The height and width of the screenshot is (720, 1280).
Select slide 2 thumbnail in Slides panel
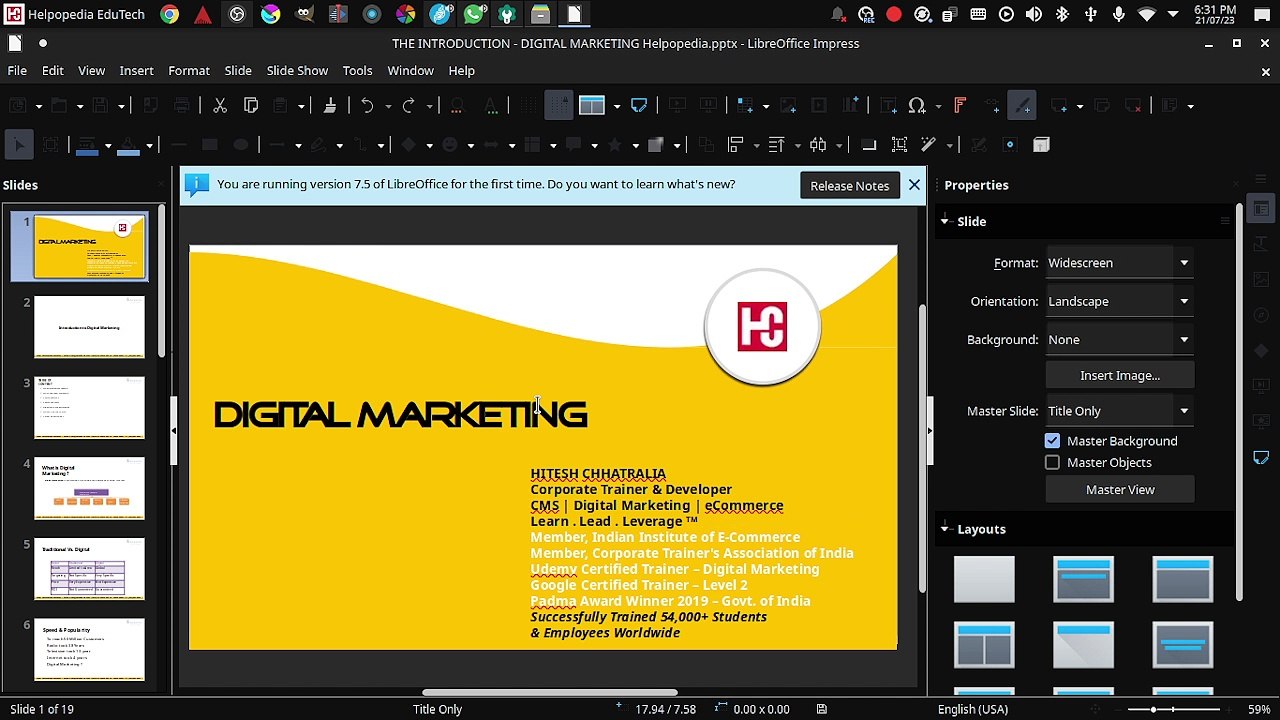(x=89, y=327)
